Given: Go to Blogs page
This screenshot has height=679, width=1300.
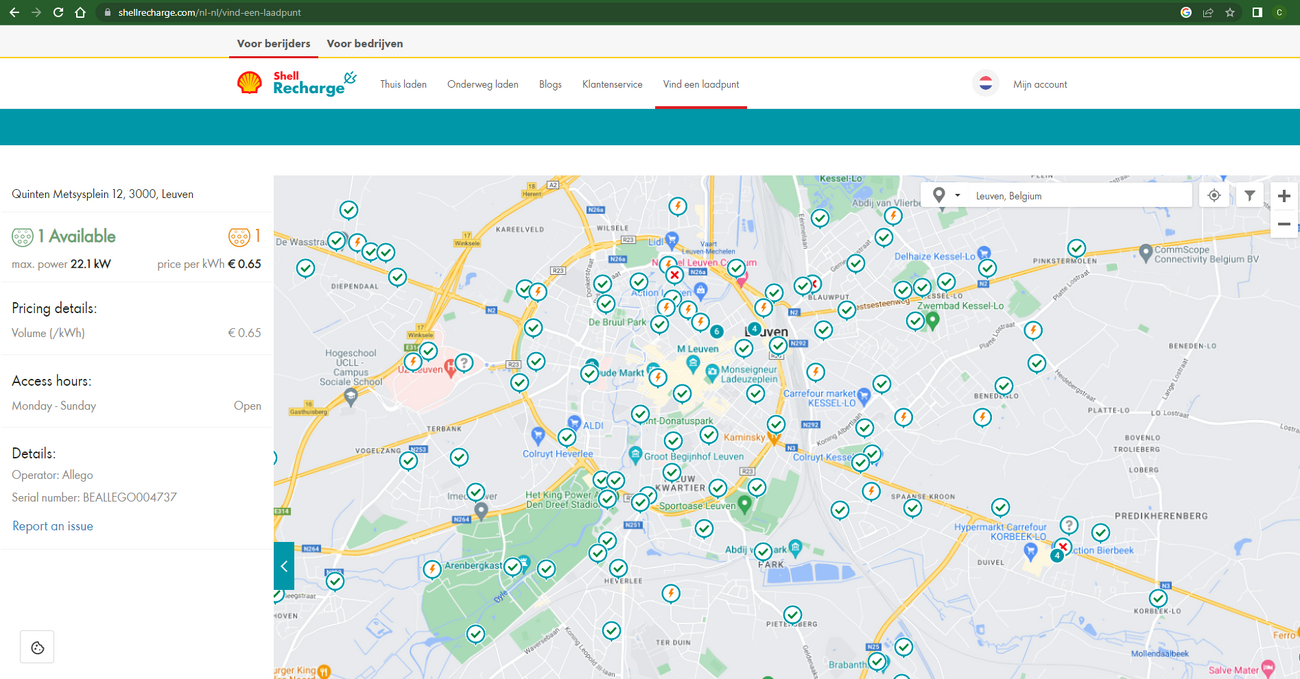Looking at the screenshot, I should tap(550, 85).
